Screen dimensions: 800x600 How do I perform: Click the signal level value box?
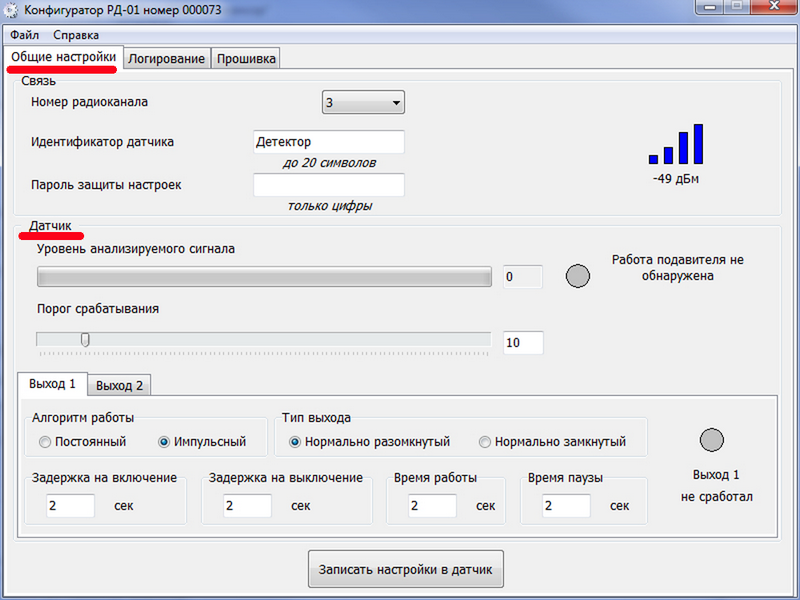[523, 277]
